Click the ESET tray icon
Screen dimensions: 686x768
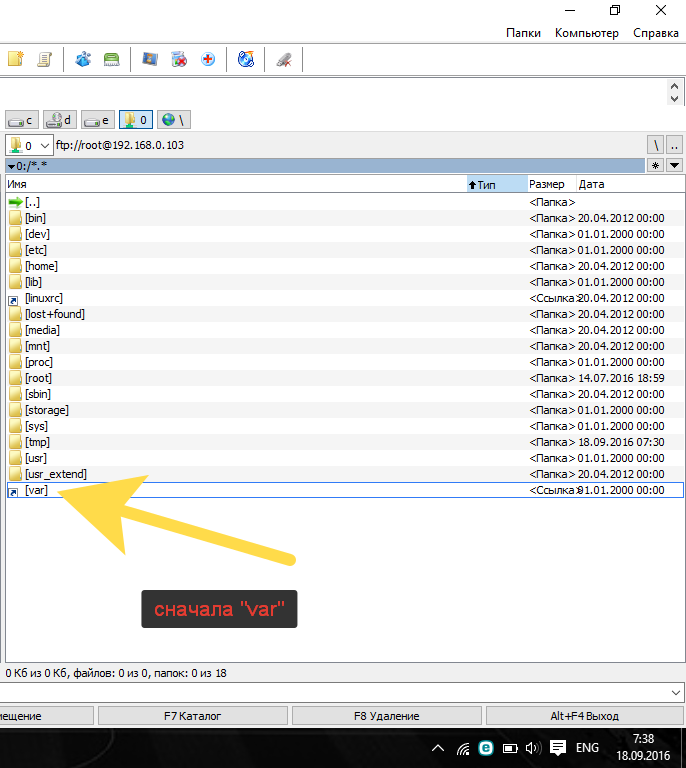(486, 748)
